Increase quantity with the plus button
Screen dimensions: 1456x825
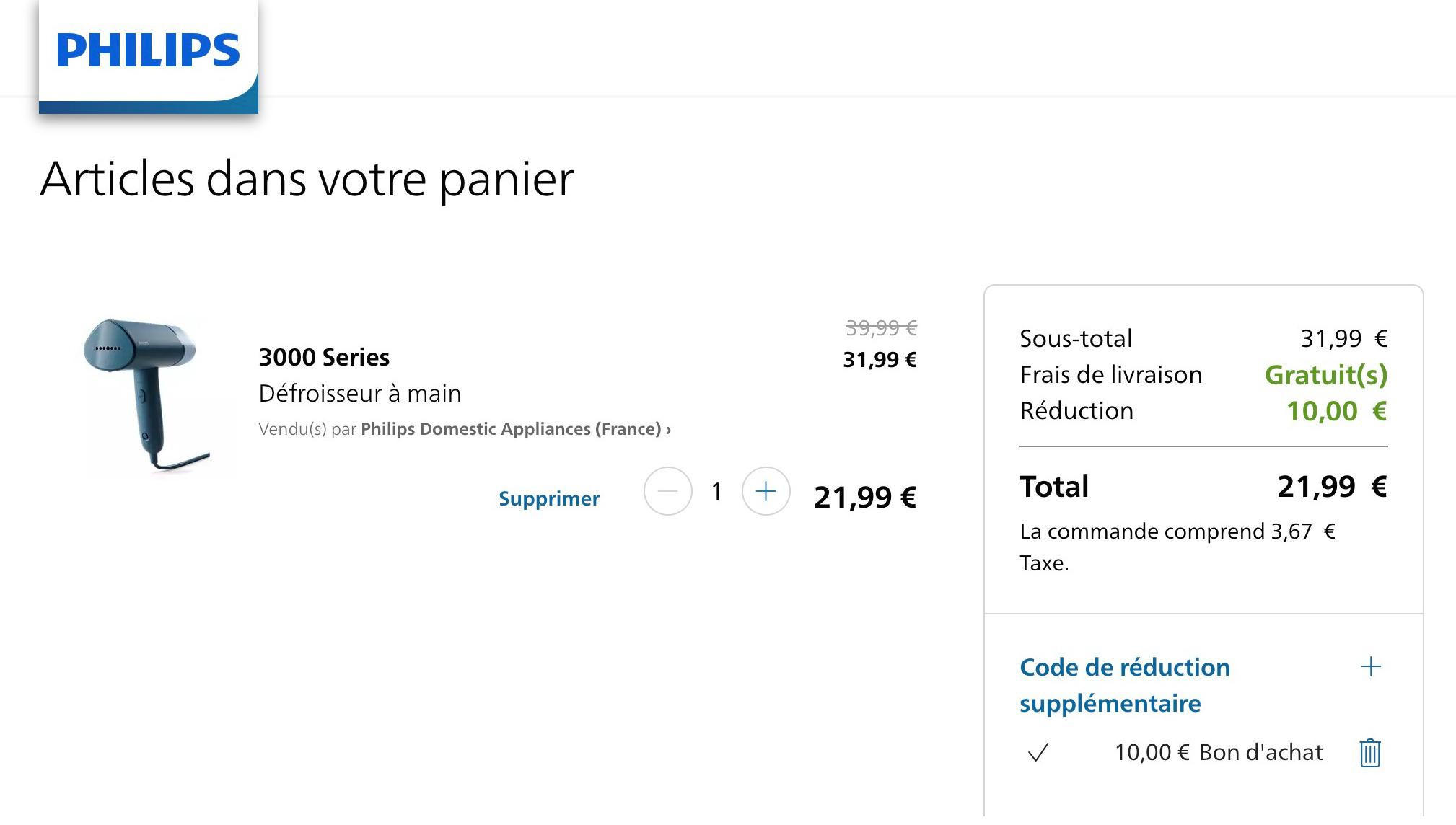coord(766,491)
